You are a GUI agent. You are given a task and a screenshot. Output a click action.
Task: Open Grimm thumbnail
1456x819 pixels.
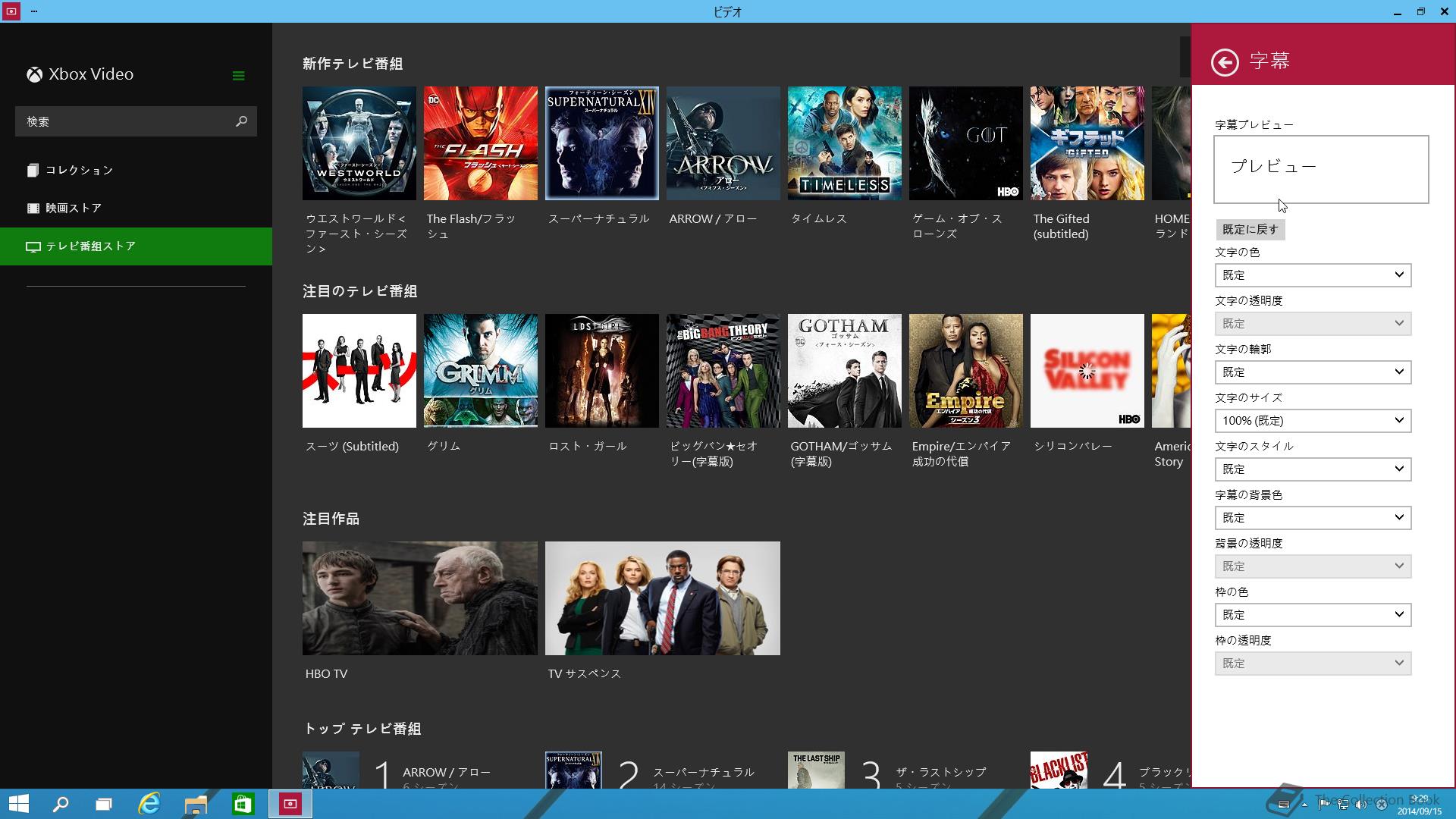point(481,371)
